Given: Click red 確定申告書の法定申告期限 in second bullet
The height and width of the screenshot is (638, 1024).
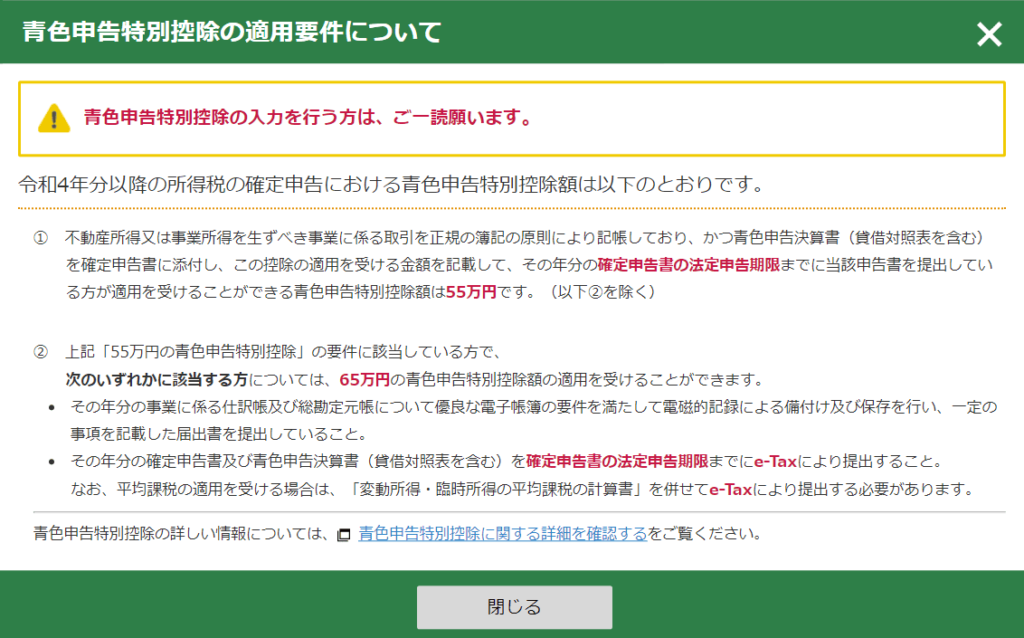Looking at the screenshot, I should (617, 462).
